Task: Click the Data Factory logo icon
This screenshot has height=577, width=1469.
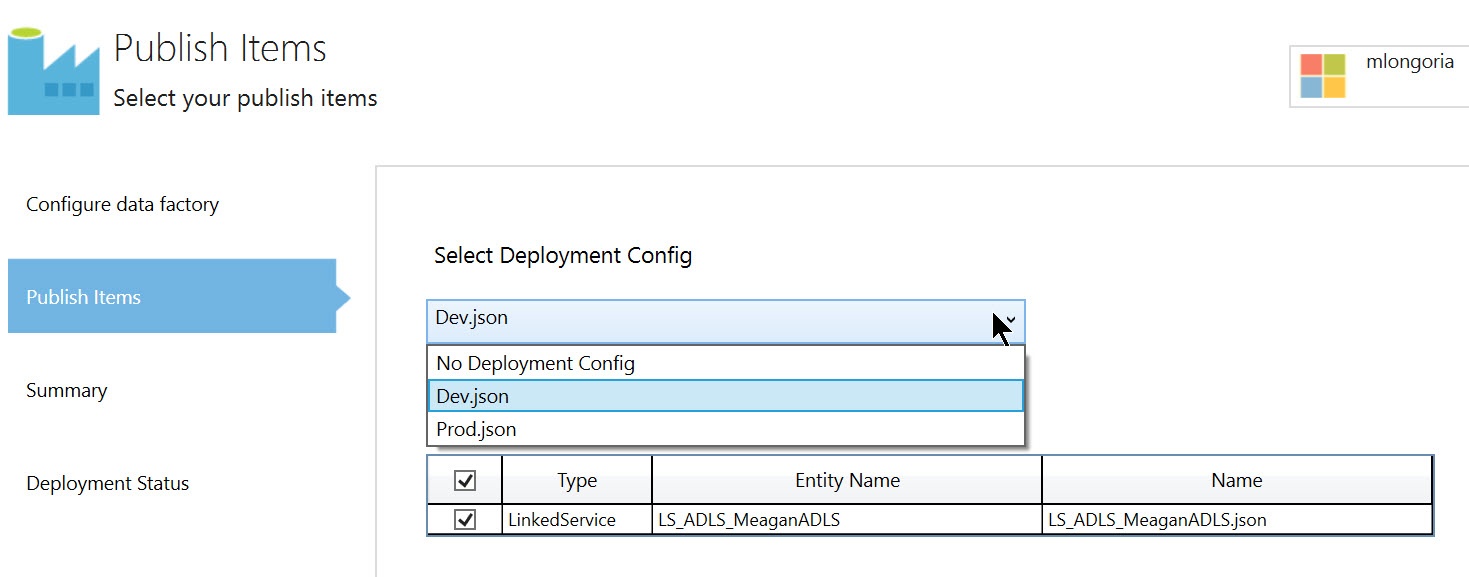Action: 54,71
